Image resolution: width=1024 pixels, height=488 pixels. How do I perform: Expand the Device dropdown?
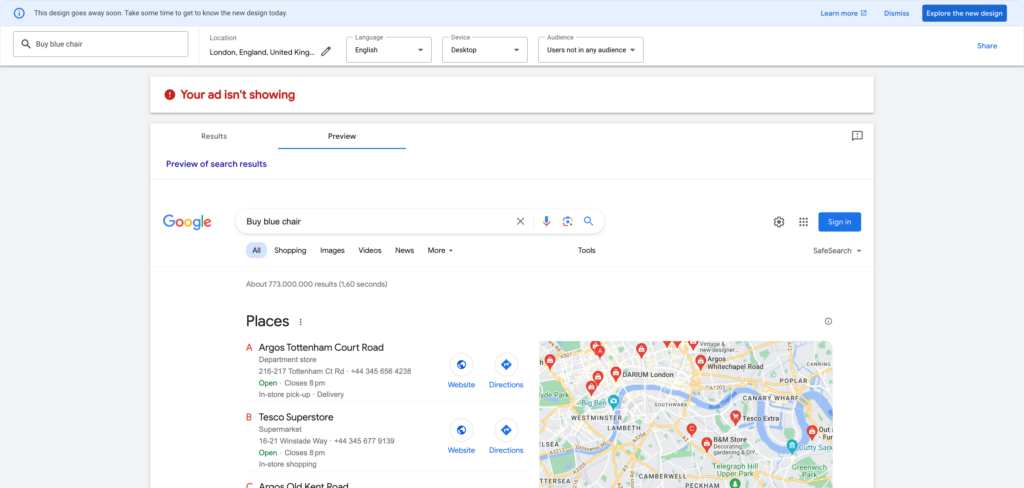pyautogui.click(x=484, y=49)
